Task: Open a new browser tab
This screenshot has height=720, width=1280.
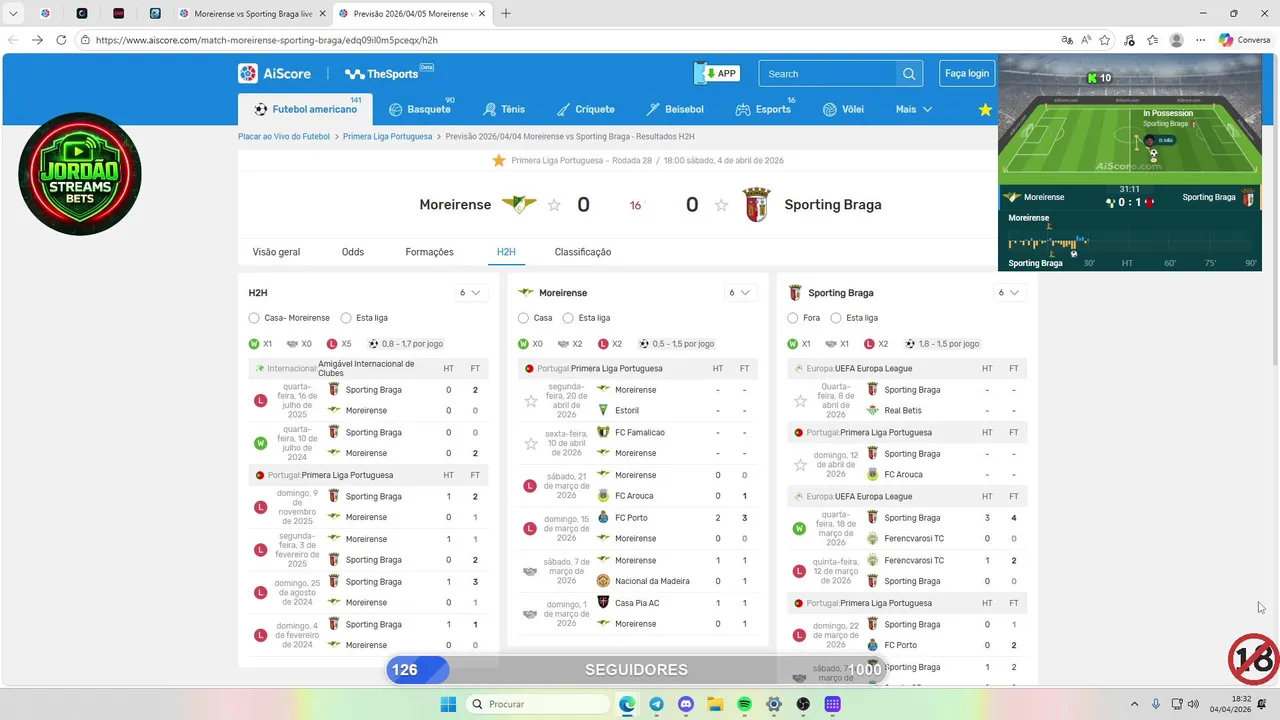Action: tap(506, 14)
